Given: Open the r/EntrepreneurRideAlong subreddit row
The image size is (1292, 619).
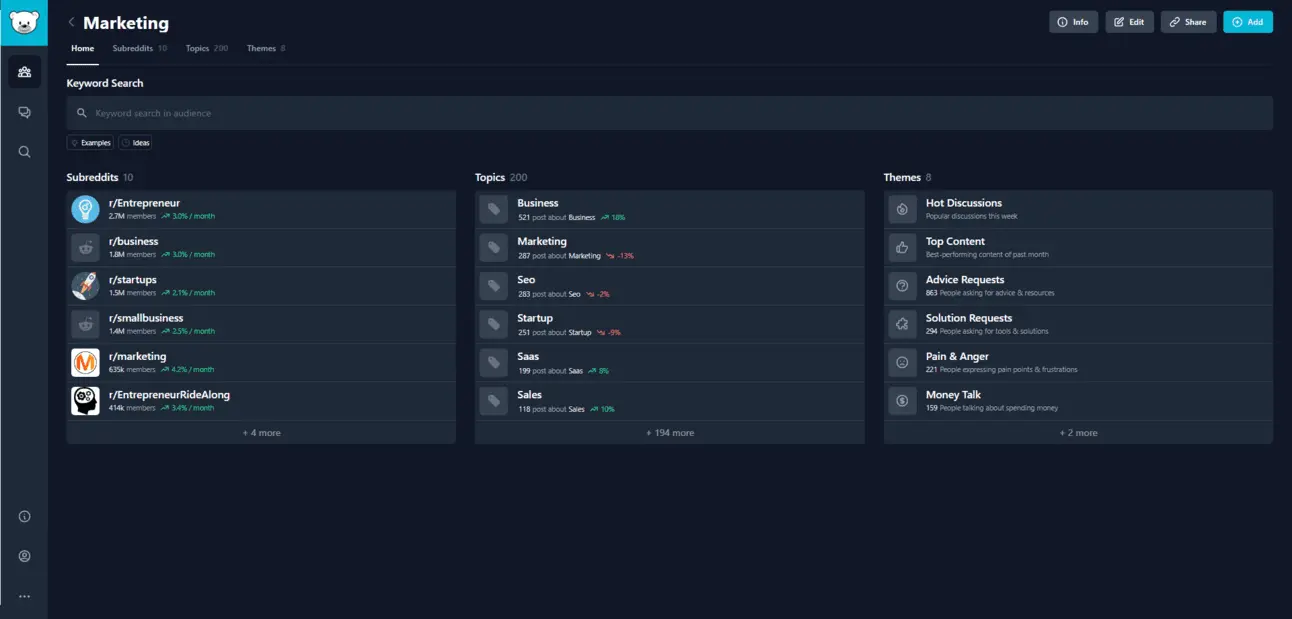Looking at the screenshot, I should pos(261,401).
